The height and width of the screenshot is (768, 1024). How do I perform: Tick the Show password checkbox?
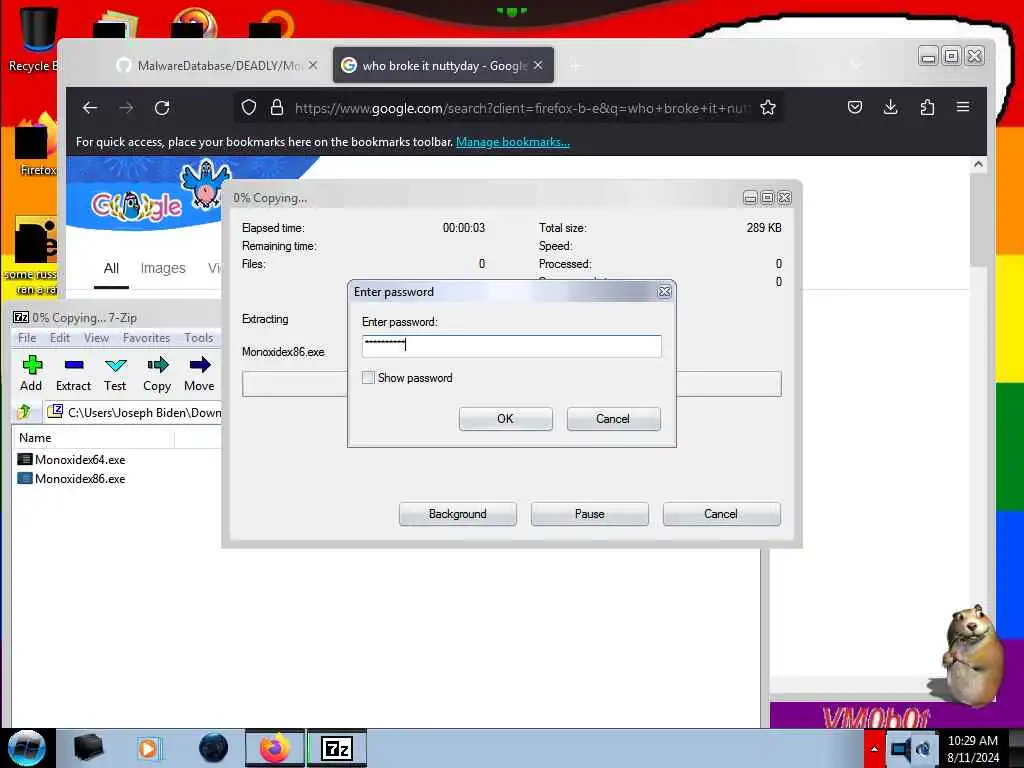point(368,377)
